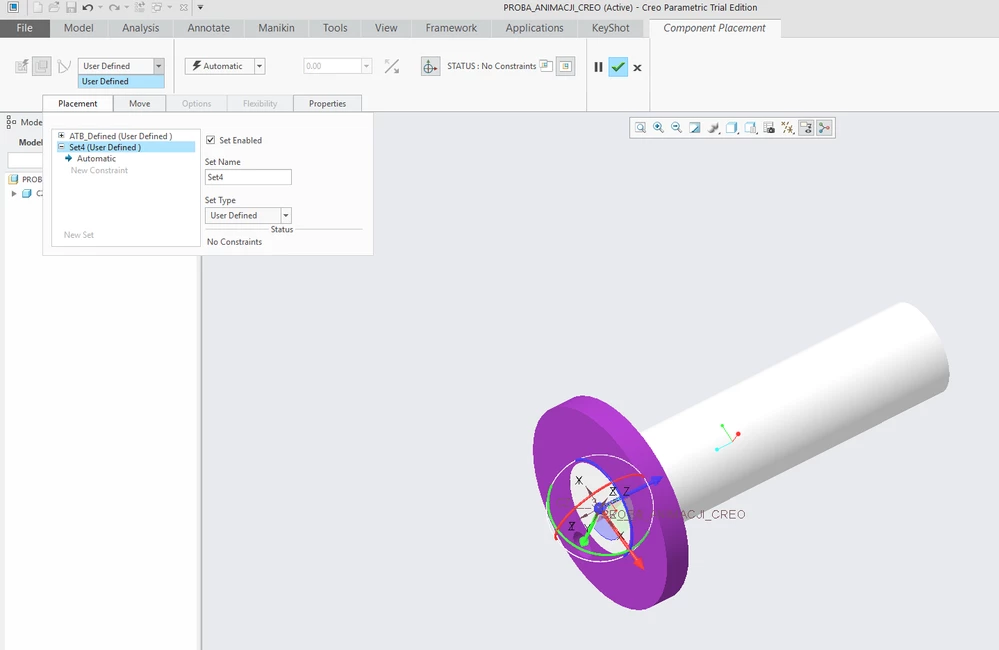Open the rendering options icon

pos(714,128)
